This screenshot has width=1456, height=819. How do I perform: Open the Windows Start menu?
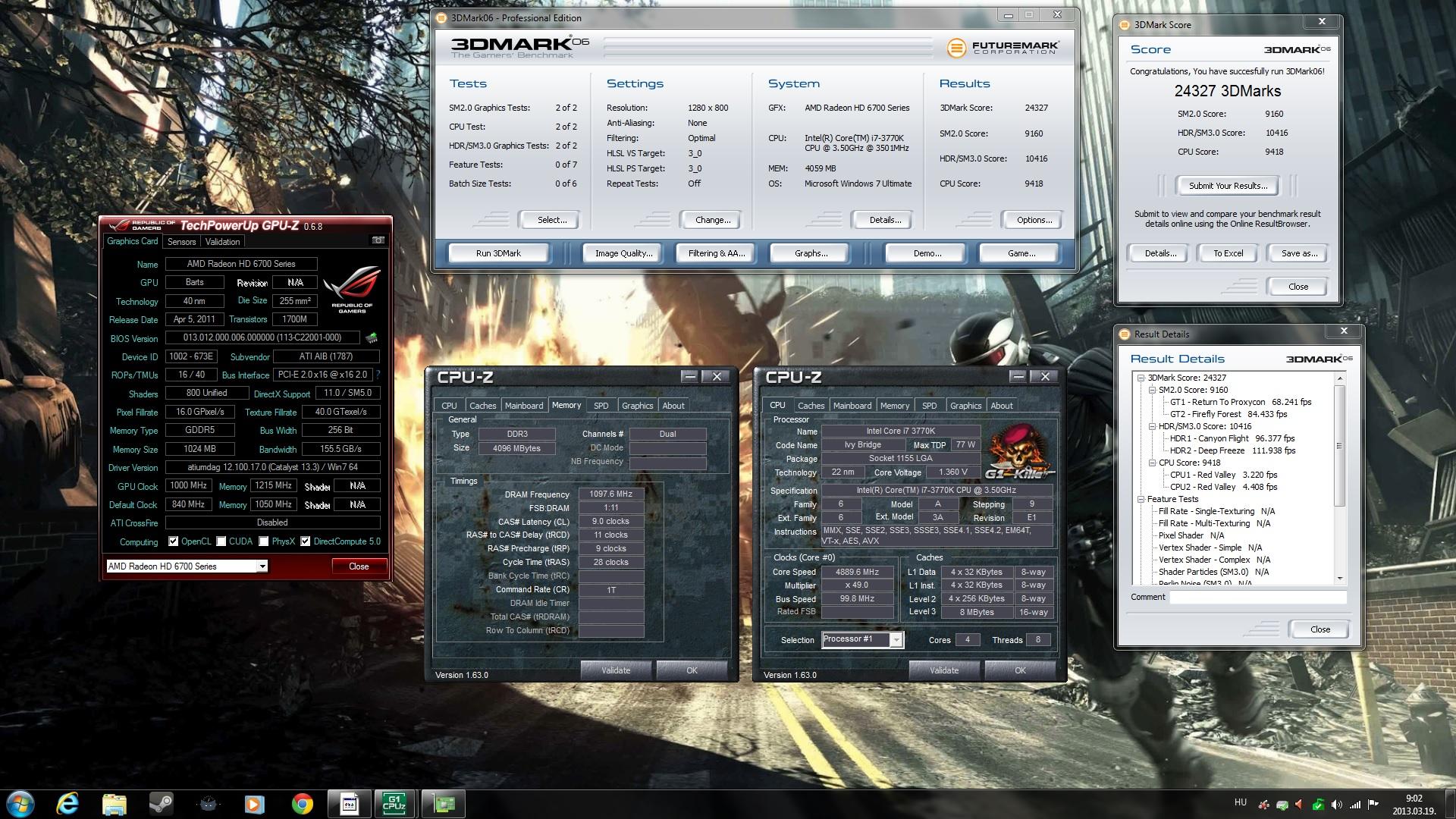(20, 803)
